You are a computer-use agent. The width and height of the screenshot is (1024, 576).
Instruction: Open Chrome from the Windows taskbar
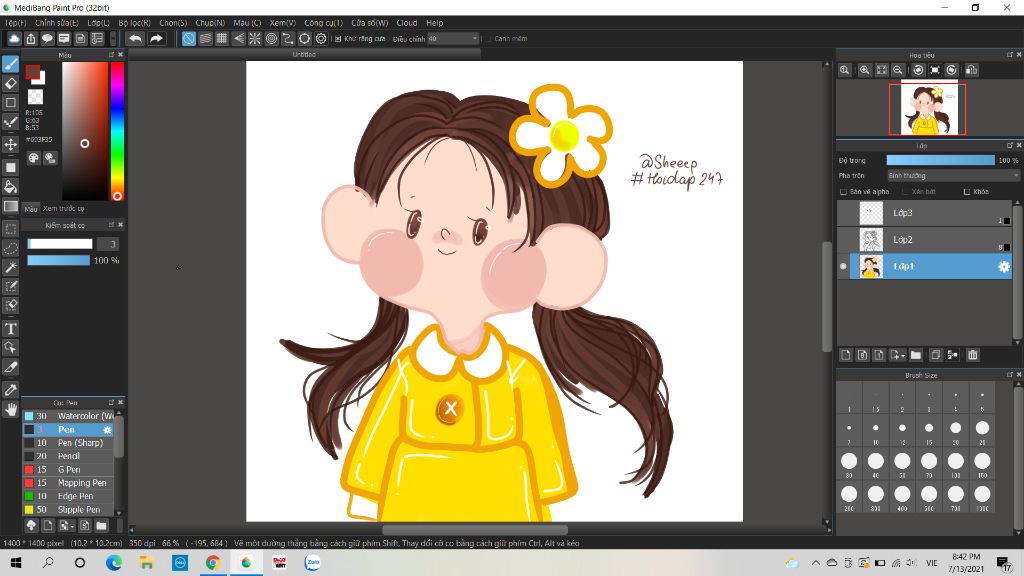tap(212, 562)
